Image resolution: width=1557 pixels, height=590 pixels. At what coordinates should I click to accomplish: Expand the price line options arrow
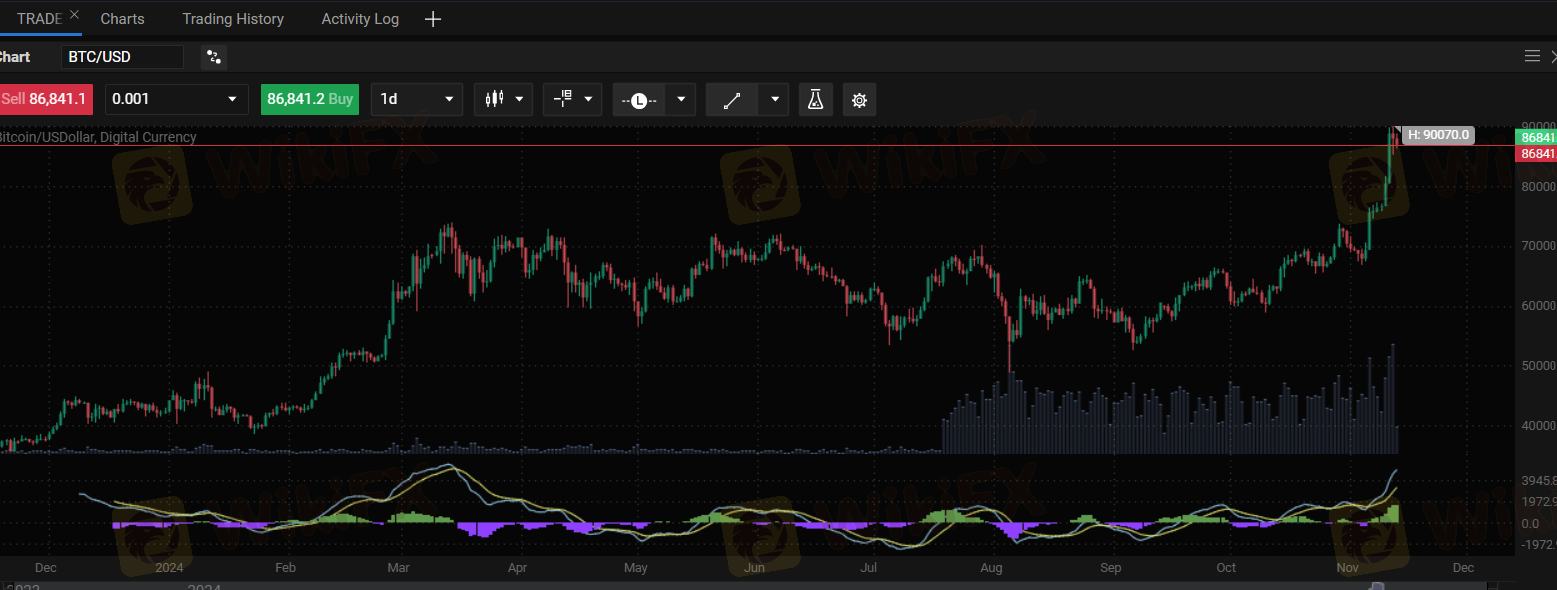(x=681, y=99)
